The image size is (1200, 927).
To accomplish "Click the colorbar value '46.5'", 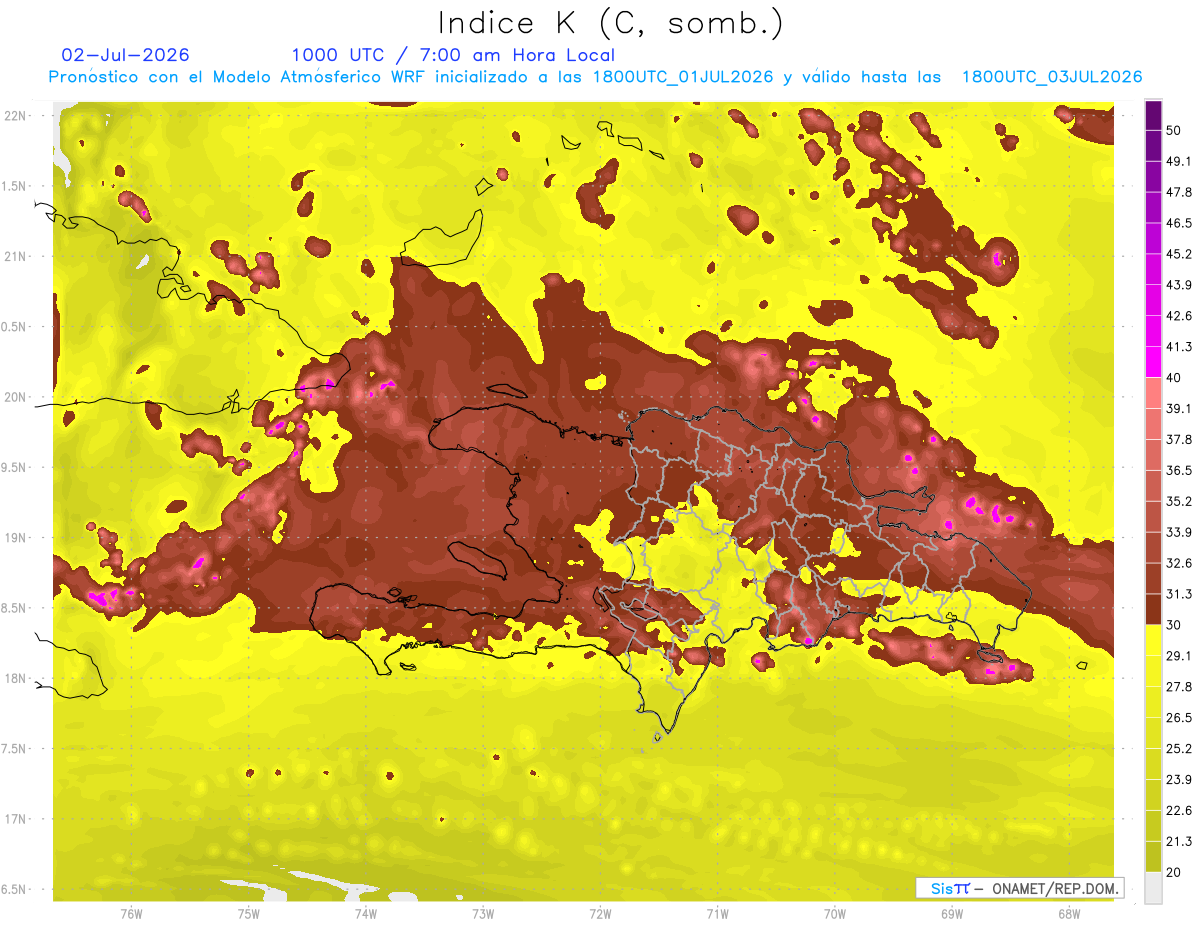I will point(1178,223).
